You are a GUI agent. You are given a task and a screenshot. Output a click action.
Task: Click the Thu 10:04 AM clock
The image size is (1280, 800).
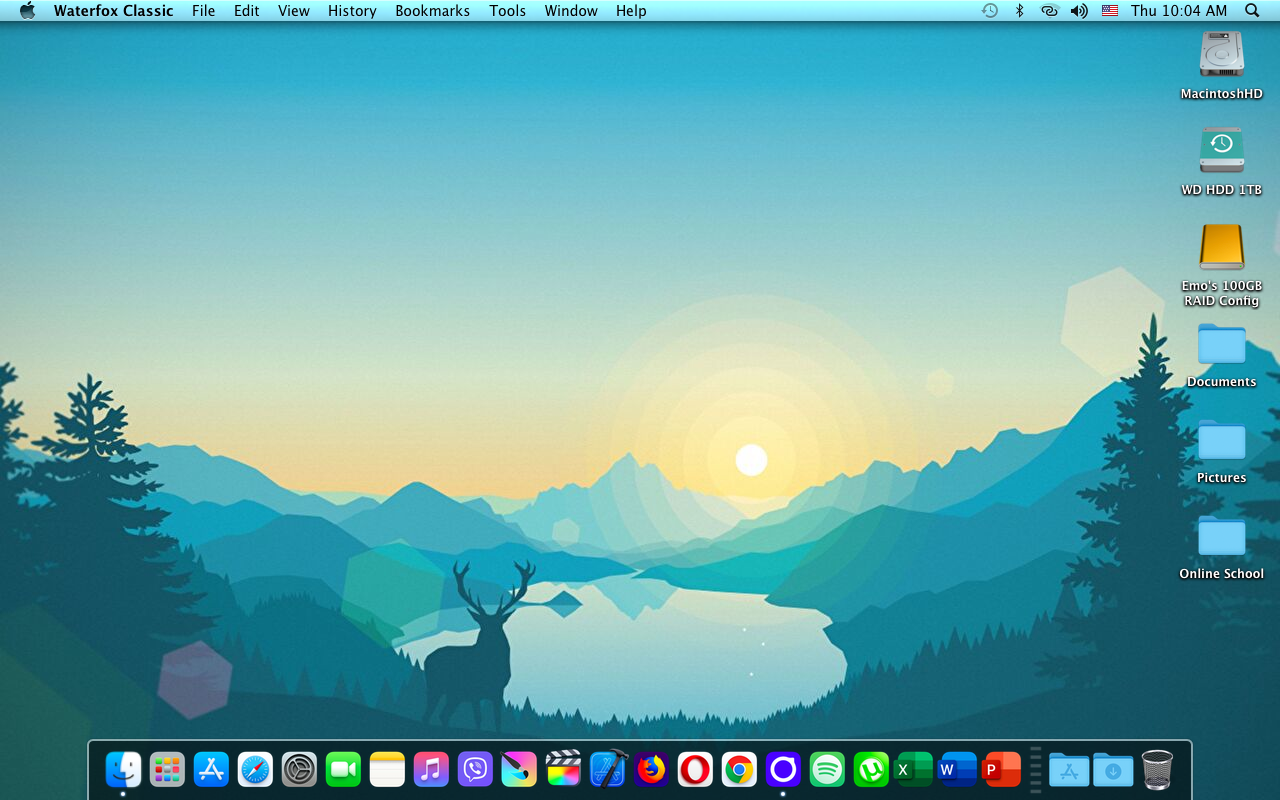[x=1179, y=11]
